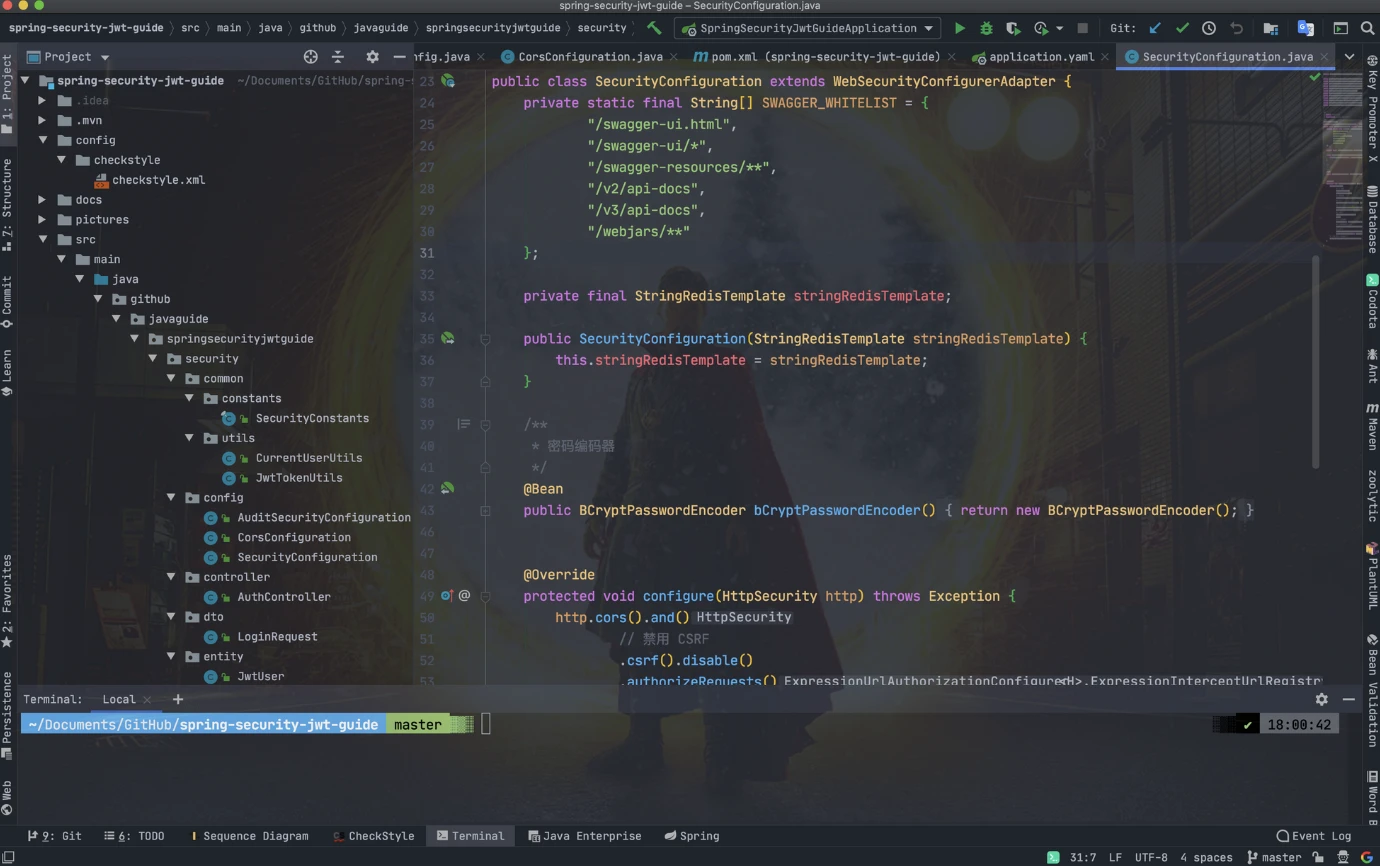Run with profiler icon
The image size is (1380, 866).
pyautogui.click(x=1041, y=28)
